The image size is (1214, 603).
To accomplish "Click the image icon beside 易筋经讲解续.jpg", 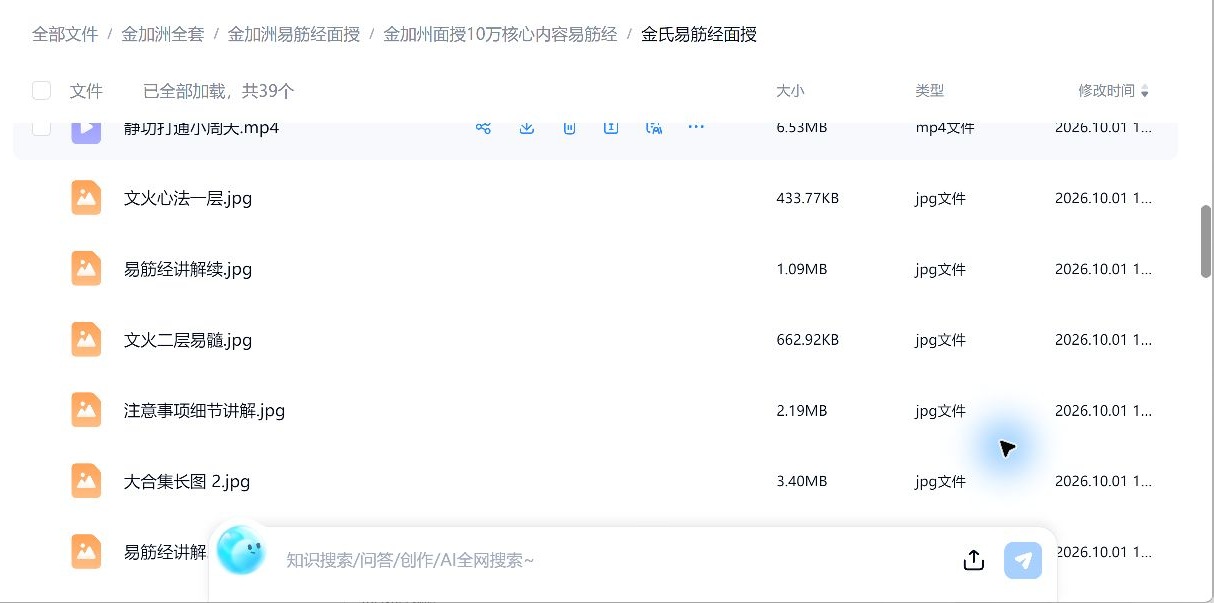I will (87, 269).
